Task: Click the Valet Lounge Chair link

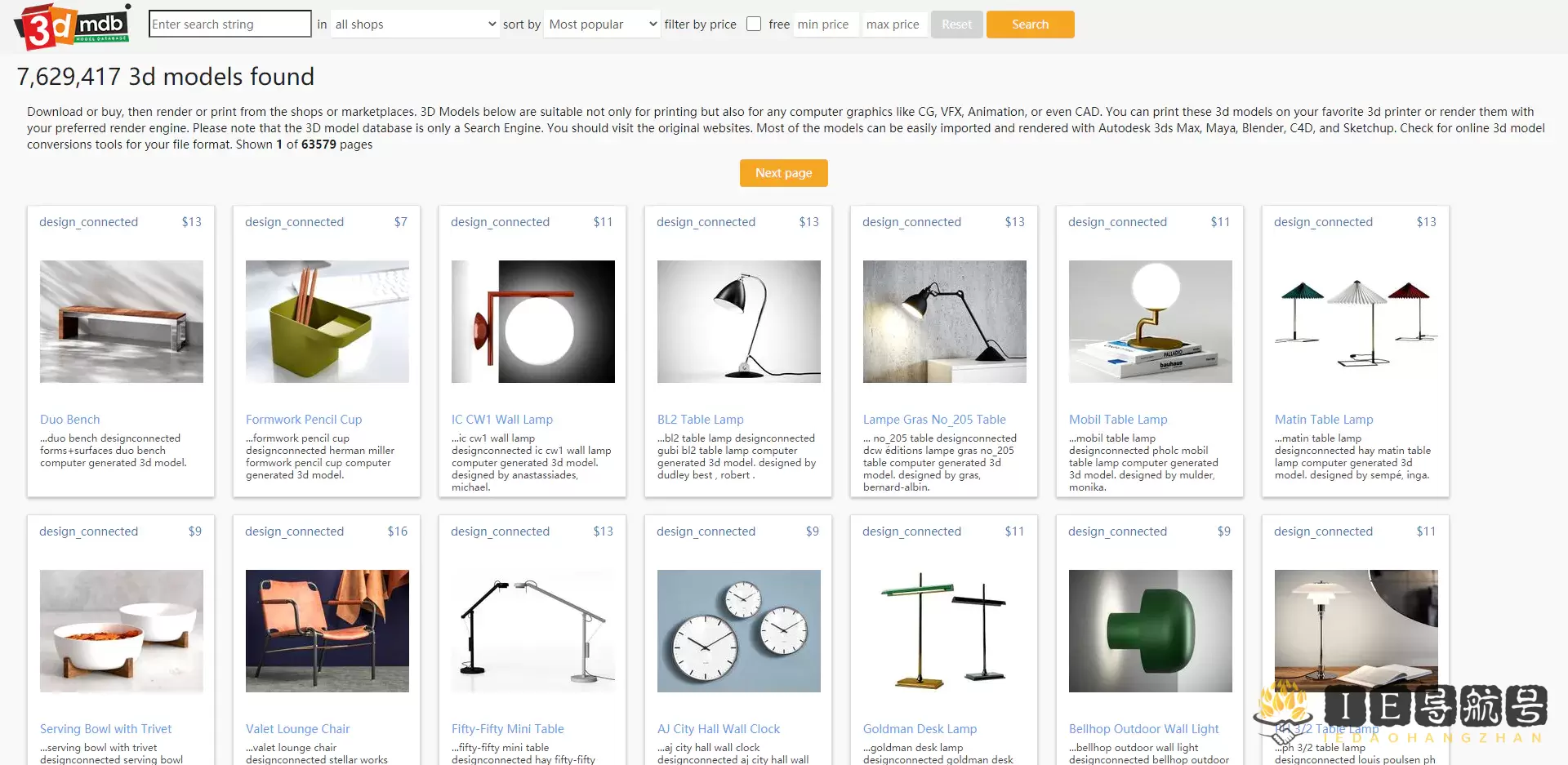Action: (298, 728)
